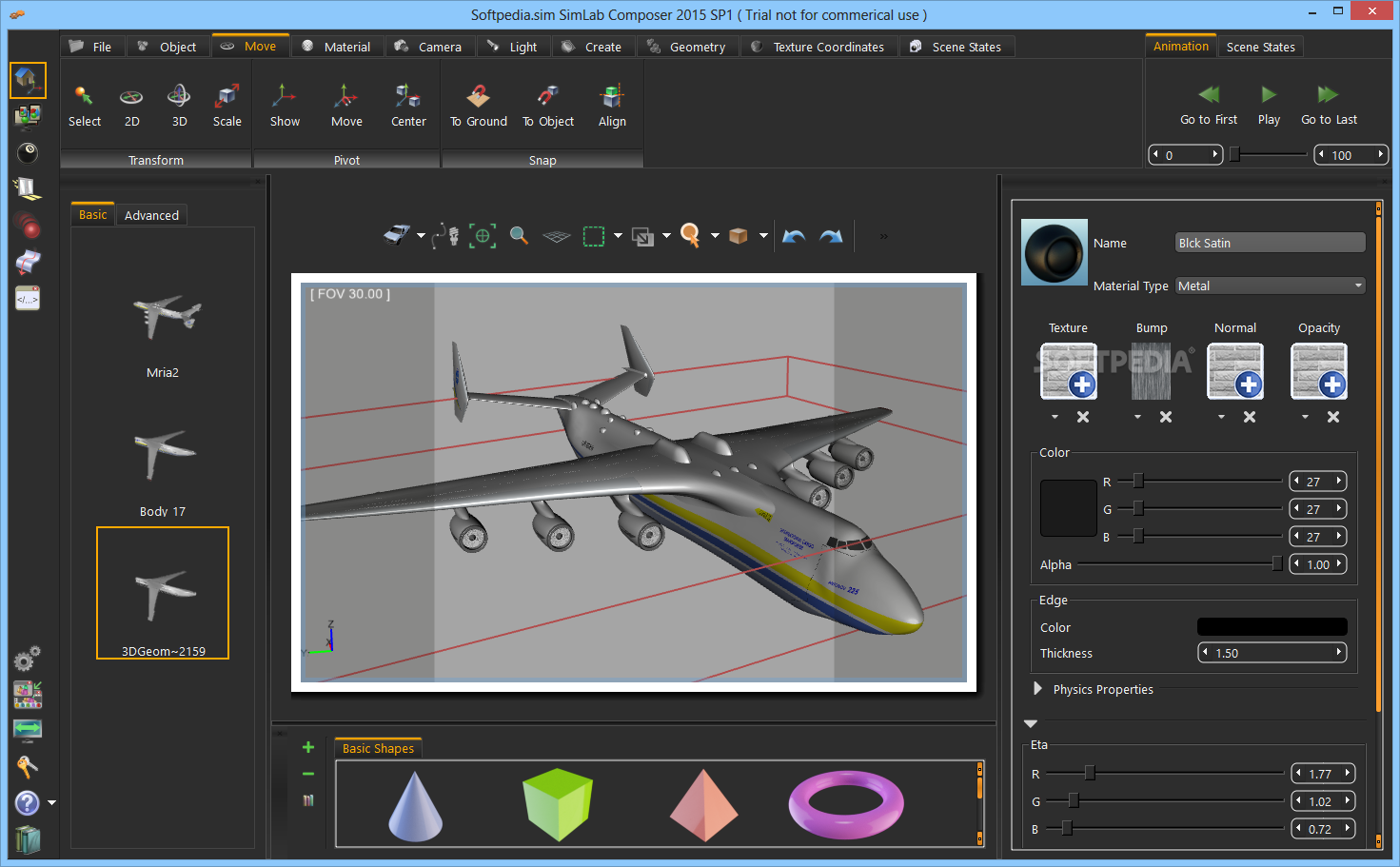Snap the object To Ground
1400x867 pixels.
(x=478, y=106)
